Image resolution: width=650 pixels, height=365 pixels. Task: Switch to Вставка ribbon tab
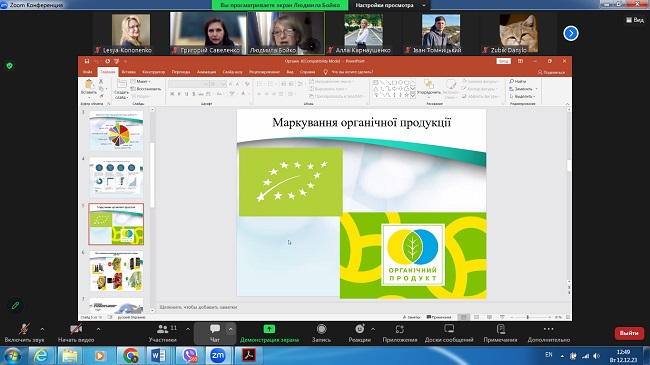tap(129, 72)
